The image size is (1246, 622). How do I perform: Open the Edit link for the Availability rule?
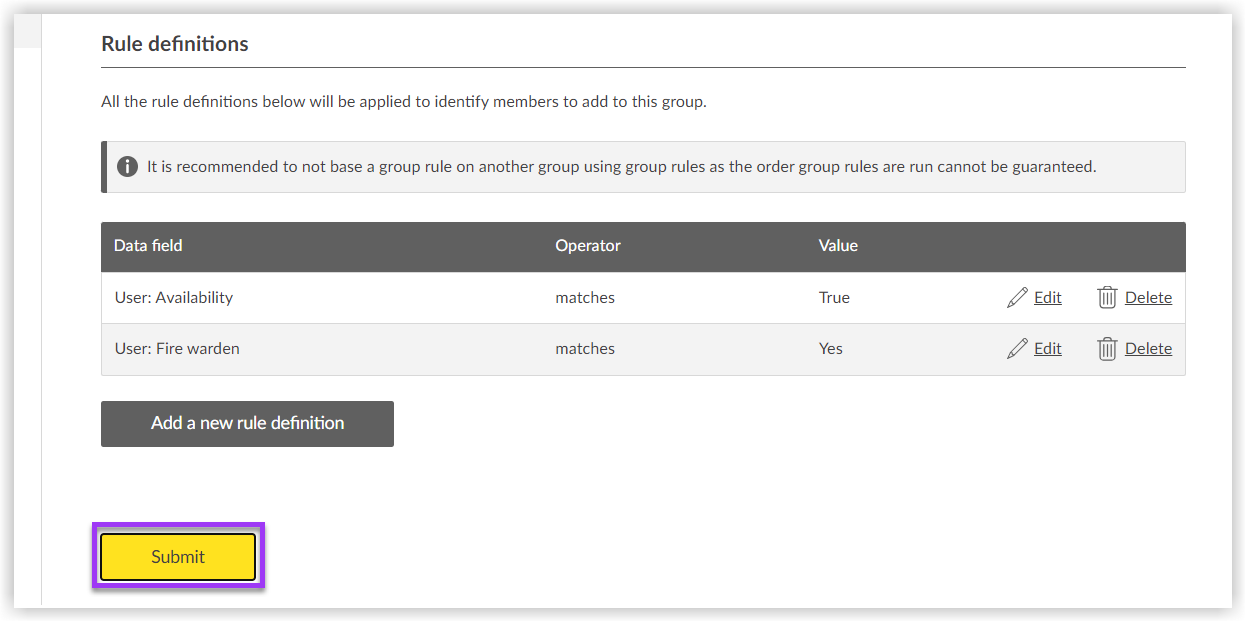coord(1047,297)
